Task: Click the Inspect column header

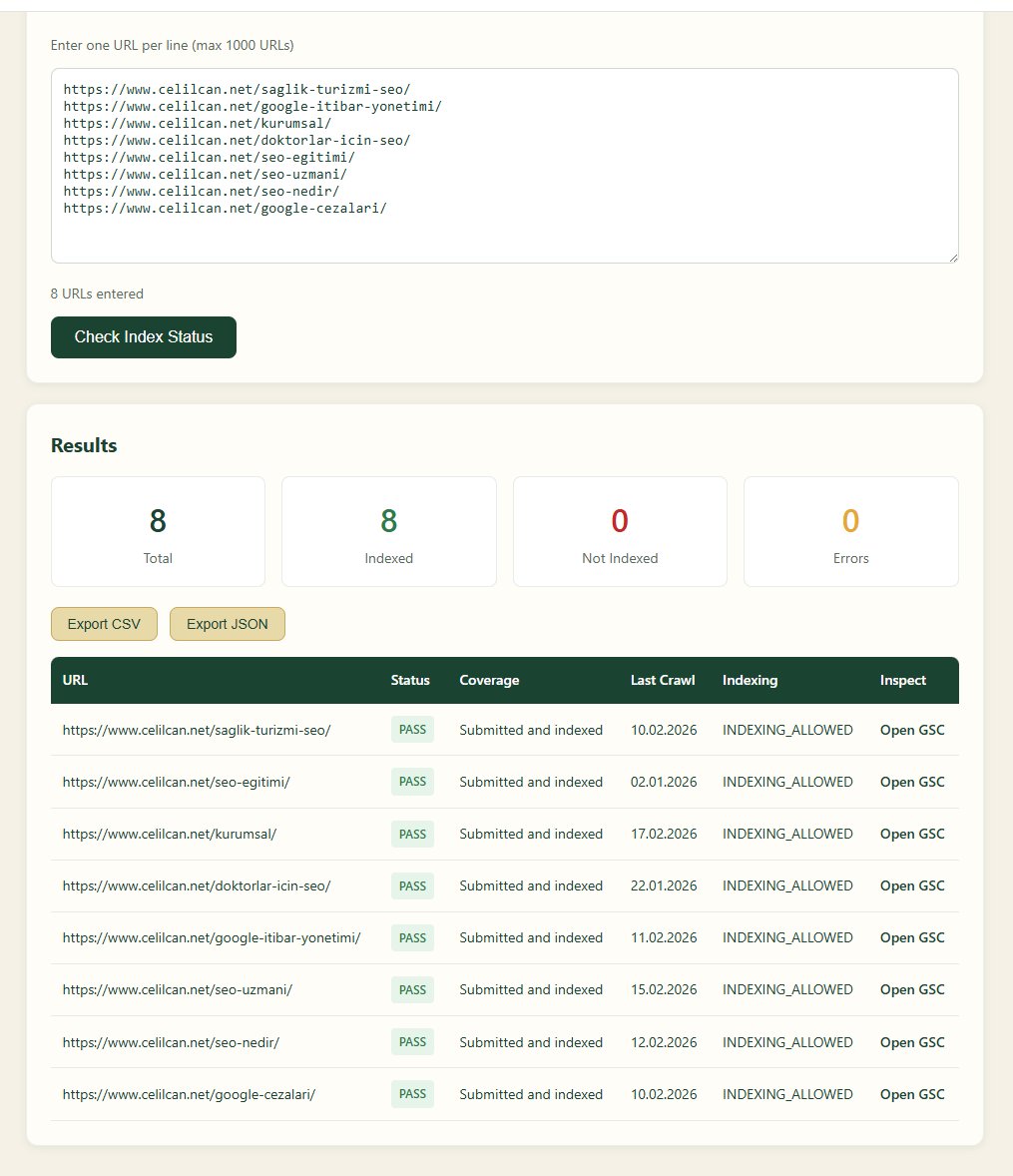Action: [903, 680]
